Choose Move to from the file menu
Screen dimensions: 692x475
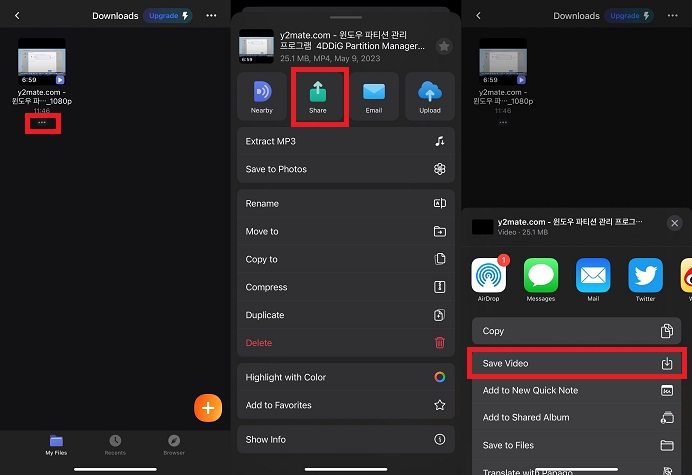tap(346, 231)
